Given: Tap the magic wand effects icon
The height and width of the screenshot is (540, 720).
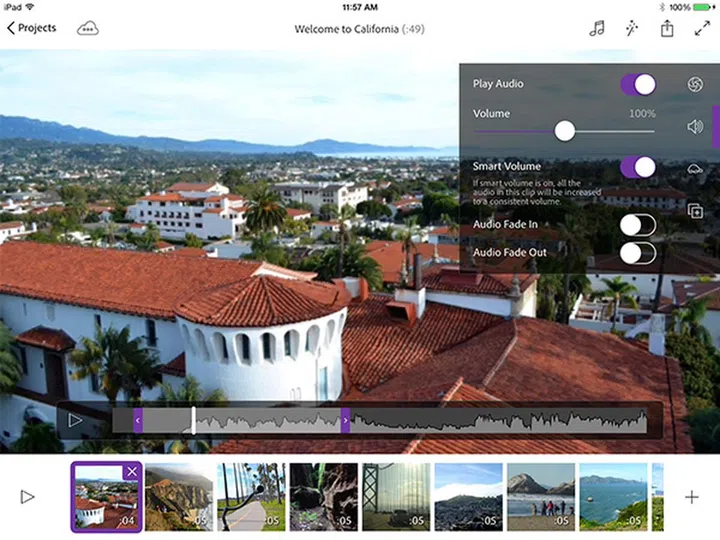Looking at the screenshot, I should [x=632, y=29].
